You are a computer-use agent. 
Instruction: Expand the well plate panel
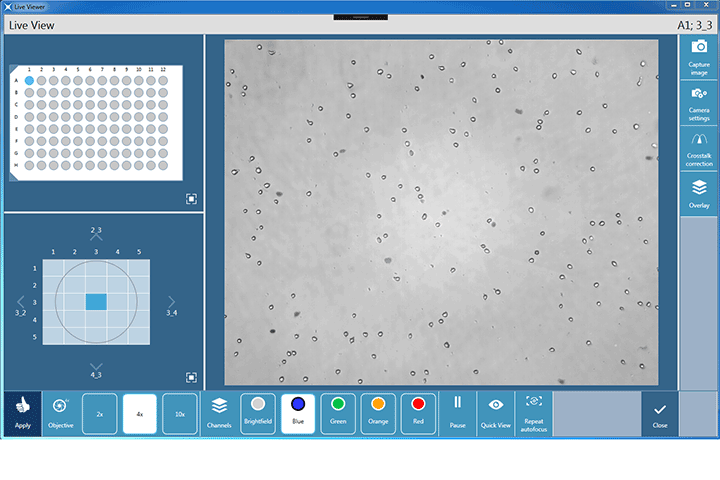[x=191, y=199]
